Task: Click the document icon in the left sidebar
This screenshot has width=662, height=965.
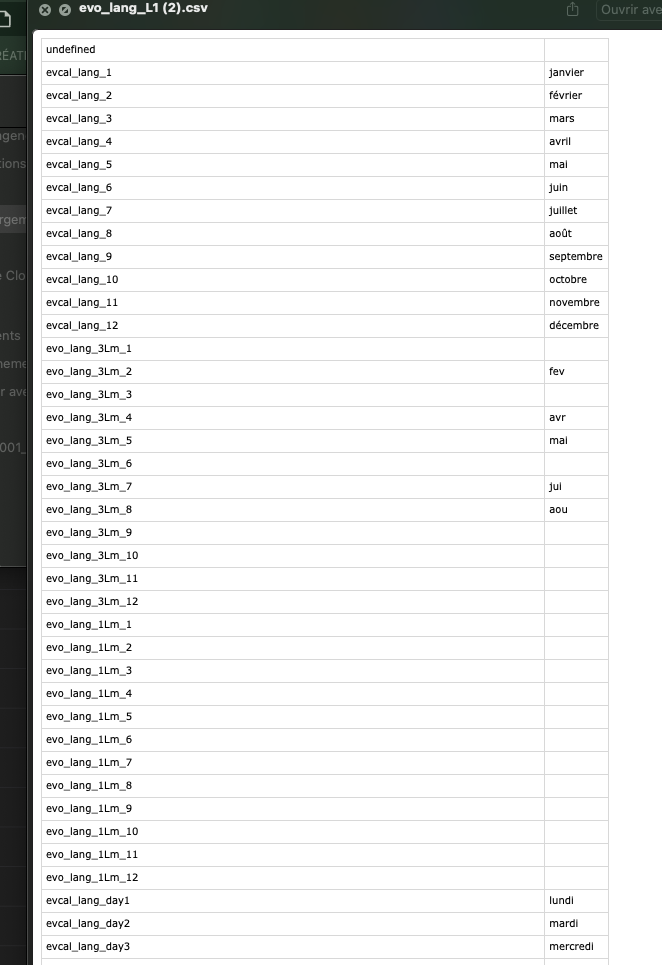Action: point(5,19)
